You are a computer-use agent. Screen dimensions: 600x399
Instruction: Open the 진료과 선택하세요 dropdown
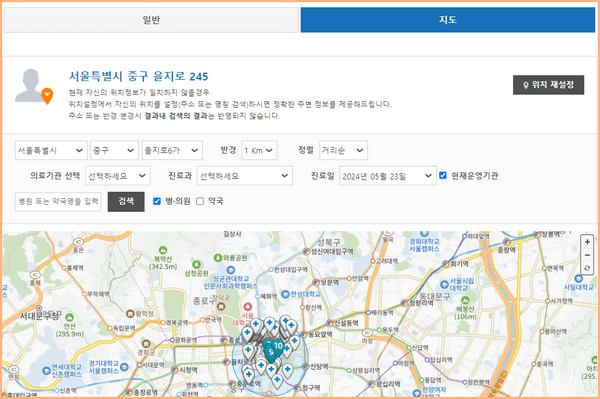245,176
